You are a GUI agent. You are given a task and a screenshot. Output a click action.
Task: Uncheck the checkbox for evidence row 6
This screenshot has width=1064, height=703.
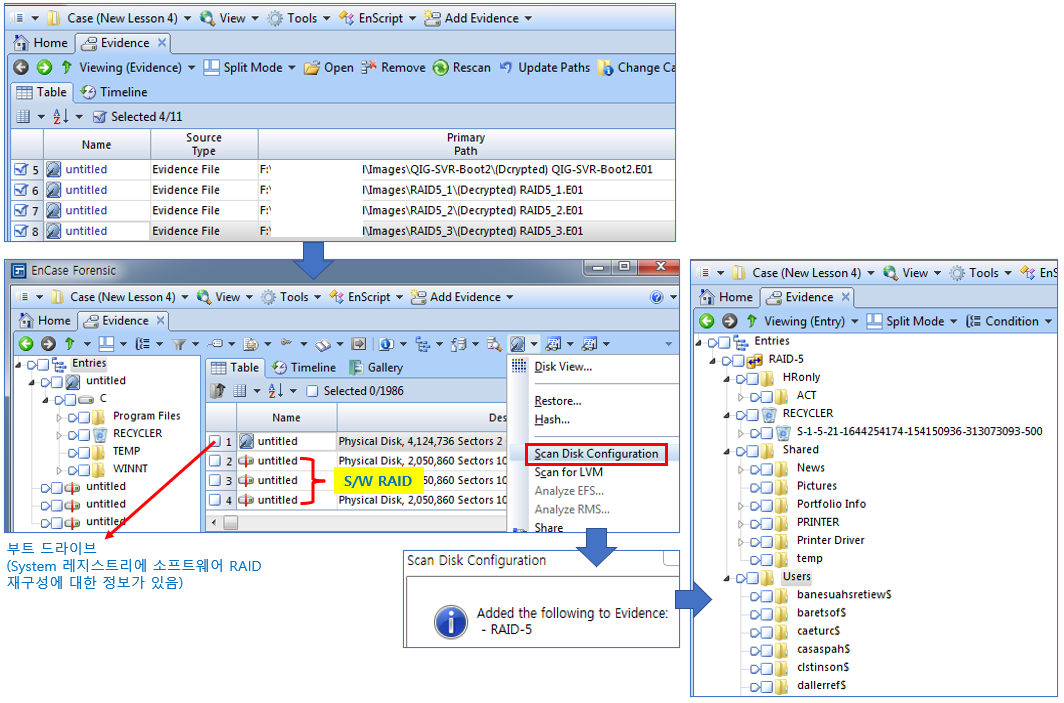pyautogui.click(x=21, y=190)
